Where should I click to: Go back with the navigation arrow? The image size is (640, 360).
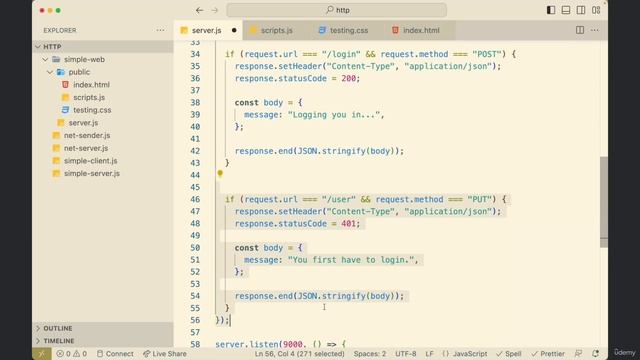coord(199,10)
